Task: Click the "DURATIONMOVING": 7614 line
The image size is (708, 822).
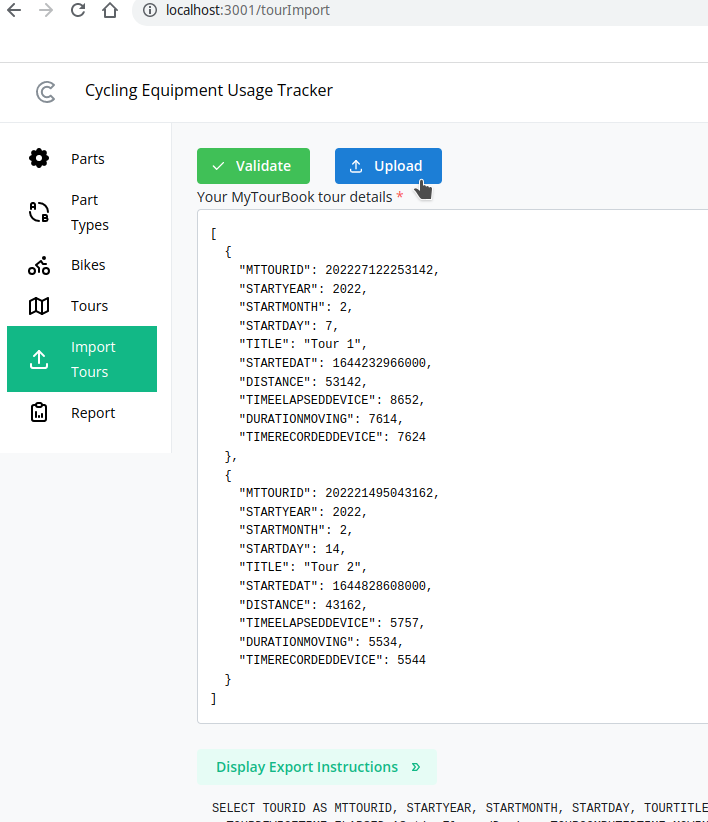Action: (x=321, y=419)
